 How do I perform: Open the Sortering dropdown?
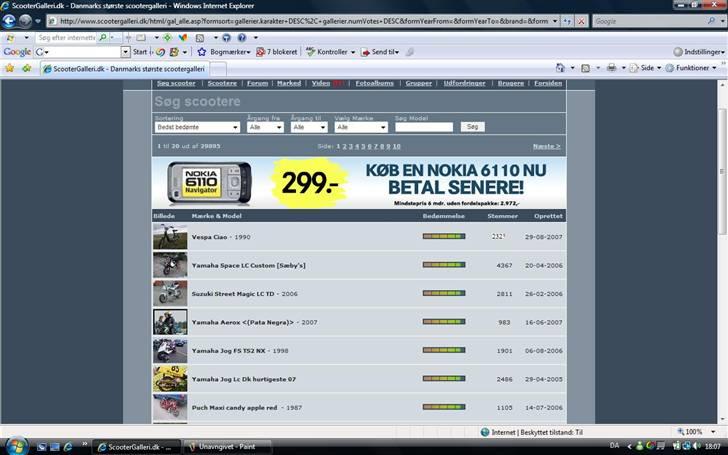click(x=196, y=127)
